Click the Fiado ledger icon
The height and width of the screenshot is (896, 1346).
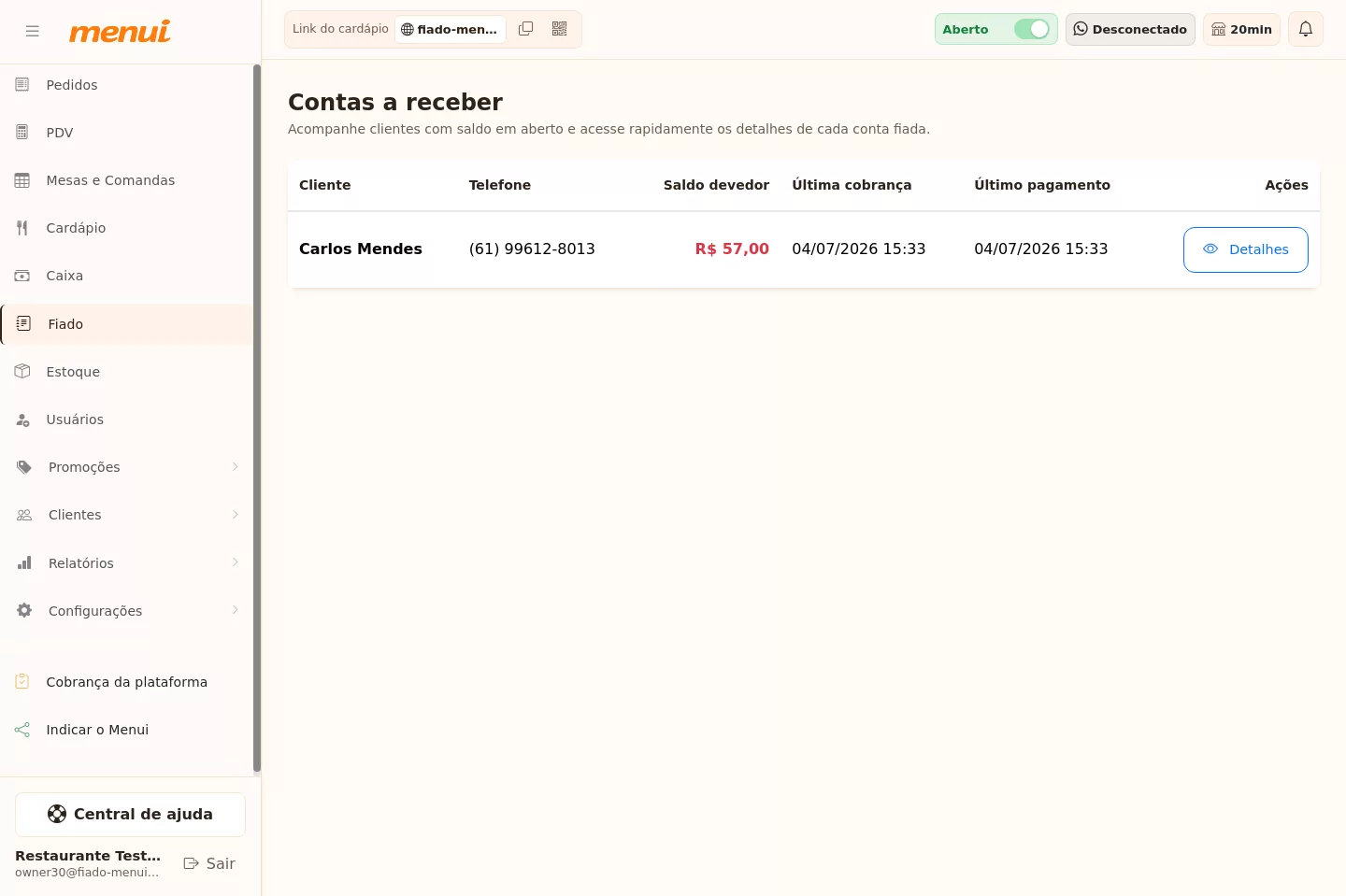pyautogui.click(x=24, y=324)
